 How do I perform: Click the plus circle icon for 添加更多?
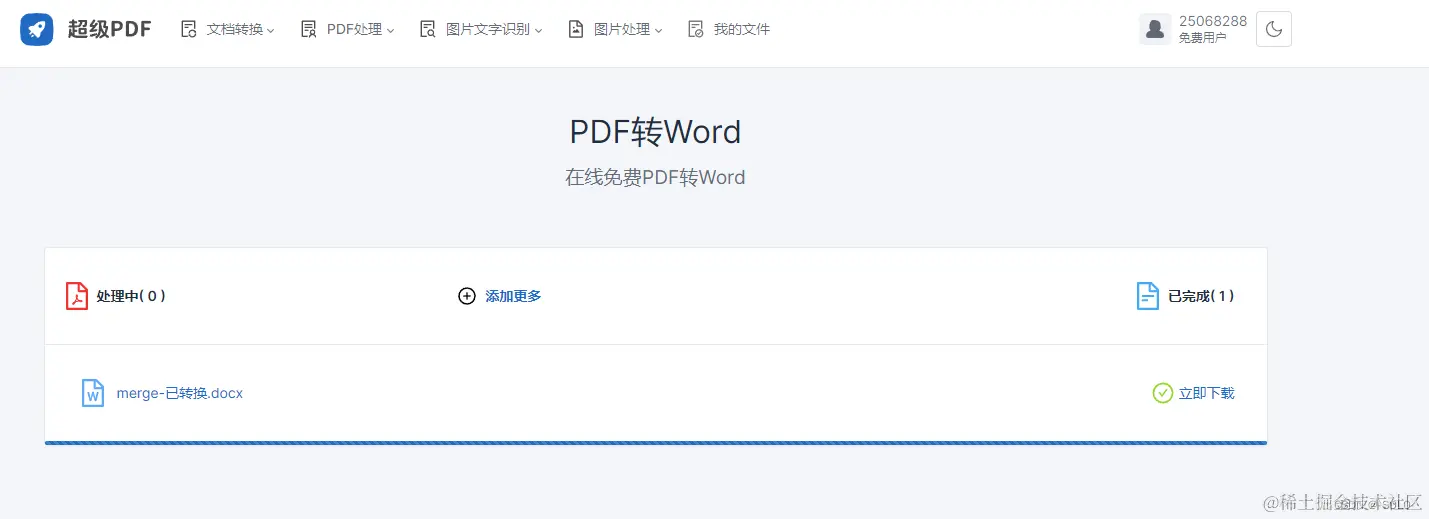coord(467,296)
